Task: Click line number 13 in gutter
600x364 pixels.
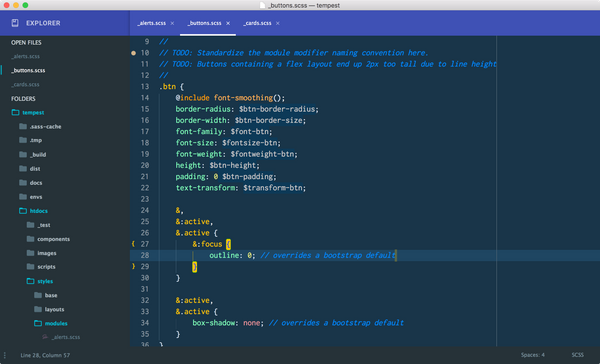Action: (x=145, y=87)
